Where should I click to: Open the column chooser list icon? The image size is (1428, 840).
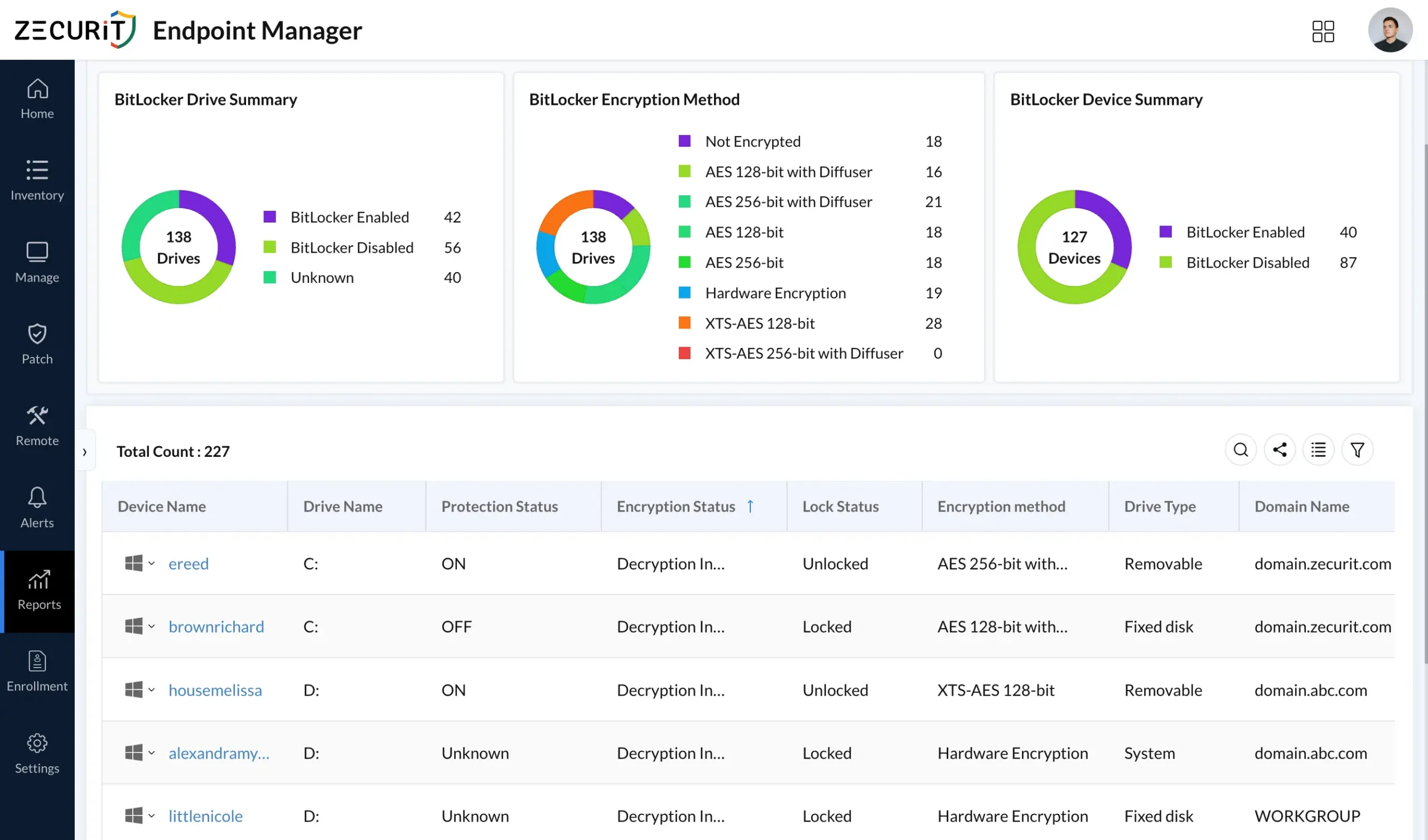tap(1319, 450)
